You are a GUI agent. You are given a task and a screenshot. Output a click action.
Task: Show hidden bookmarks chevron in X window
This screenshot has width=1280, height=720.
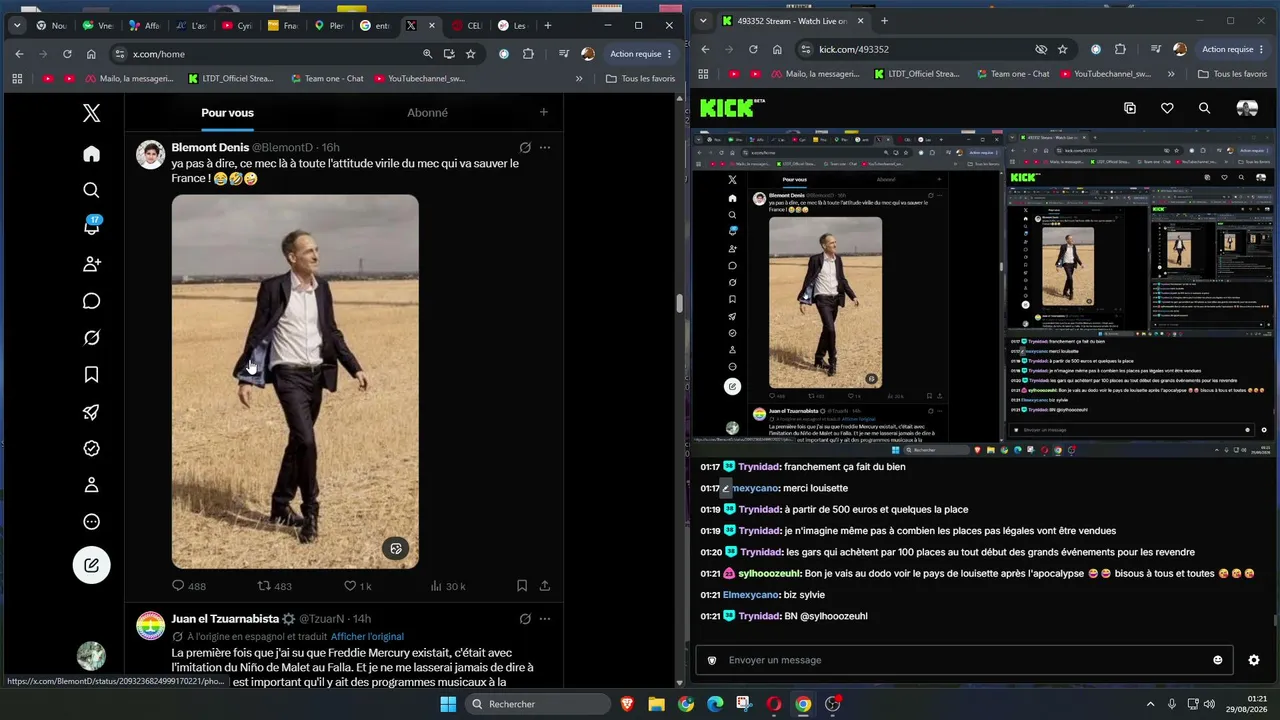pos(579,78)
